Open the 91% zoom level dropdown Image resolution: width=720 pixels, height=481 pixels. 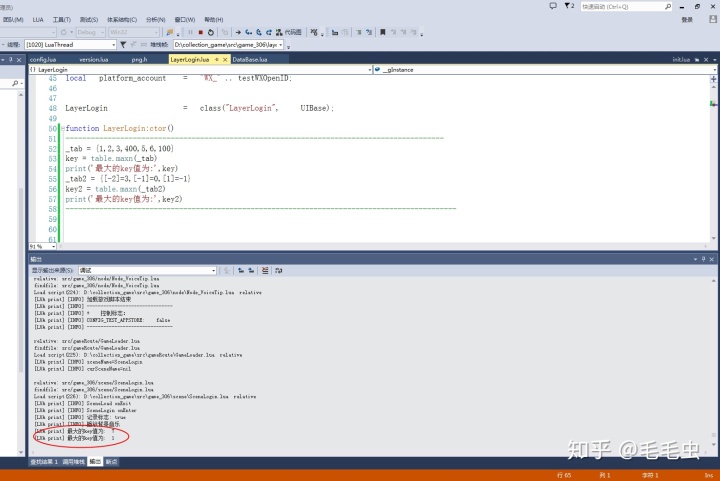(x=43, y=246)
